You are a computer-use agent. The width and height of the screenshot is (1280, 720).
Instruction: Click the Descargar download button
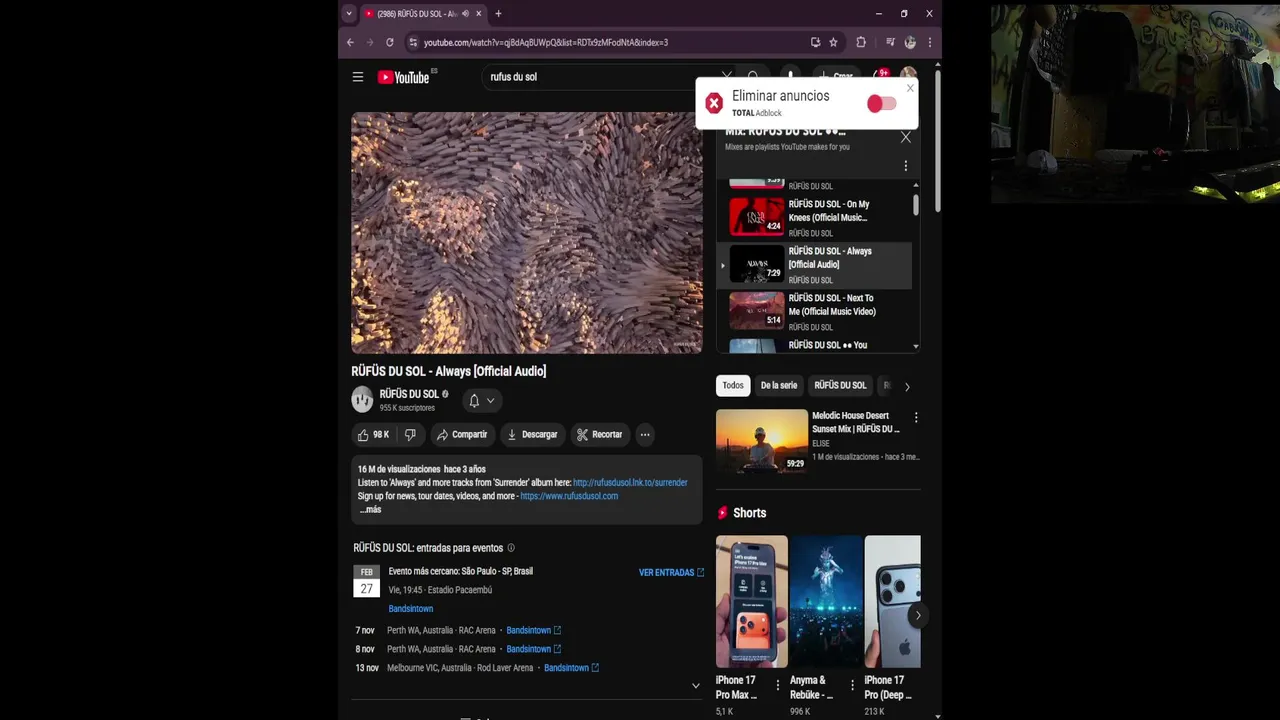(532, 434)
